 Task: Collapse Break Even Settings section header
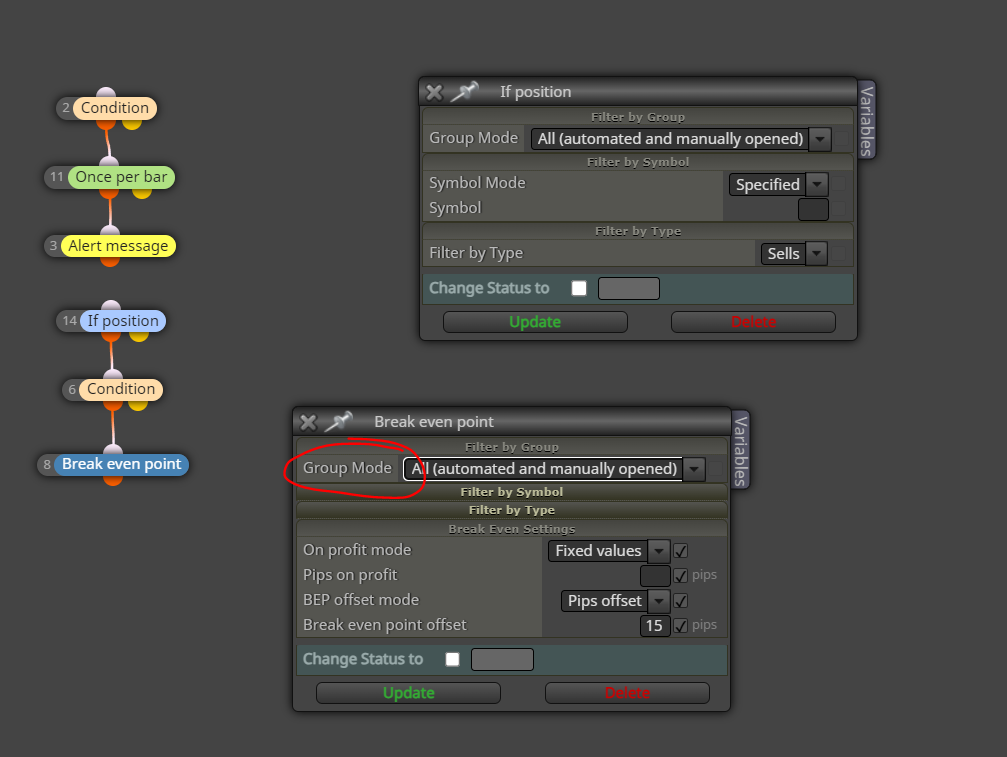pyautogui.click(x=512, y=529)
